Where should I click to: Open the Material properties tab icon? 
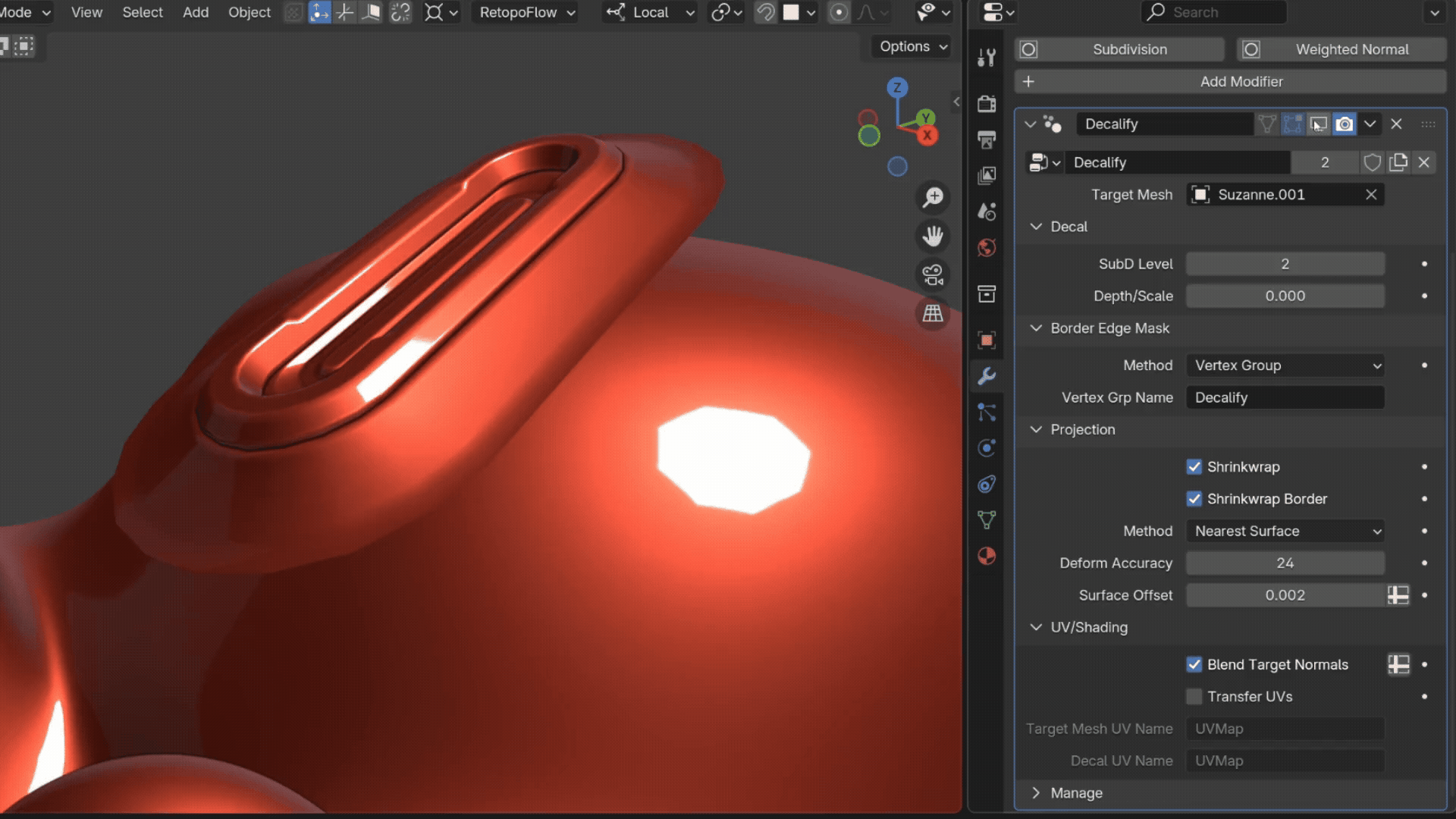(987, 556)
